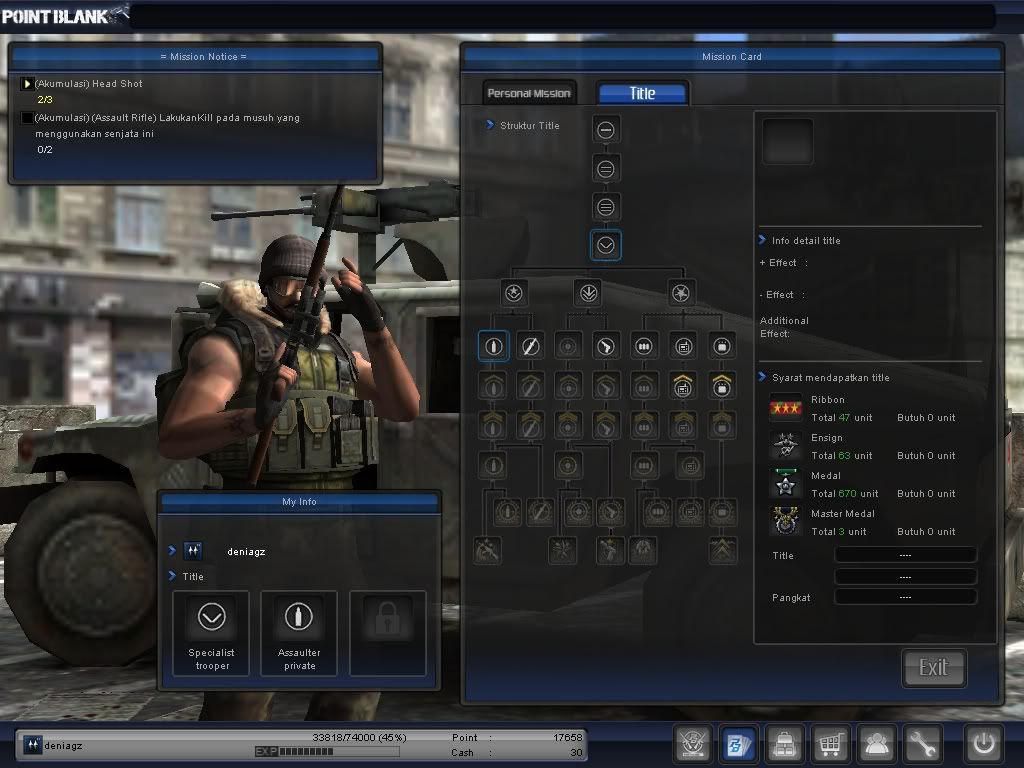Image resolution: width=1024 pixels, height=768 pixels.
Task: Select the two-line title icon
Action: click(x=605, y=169)
